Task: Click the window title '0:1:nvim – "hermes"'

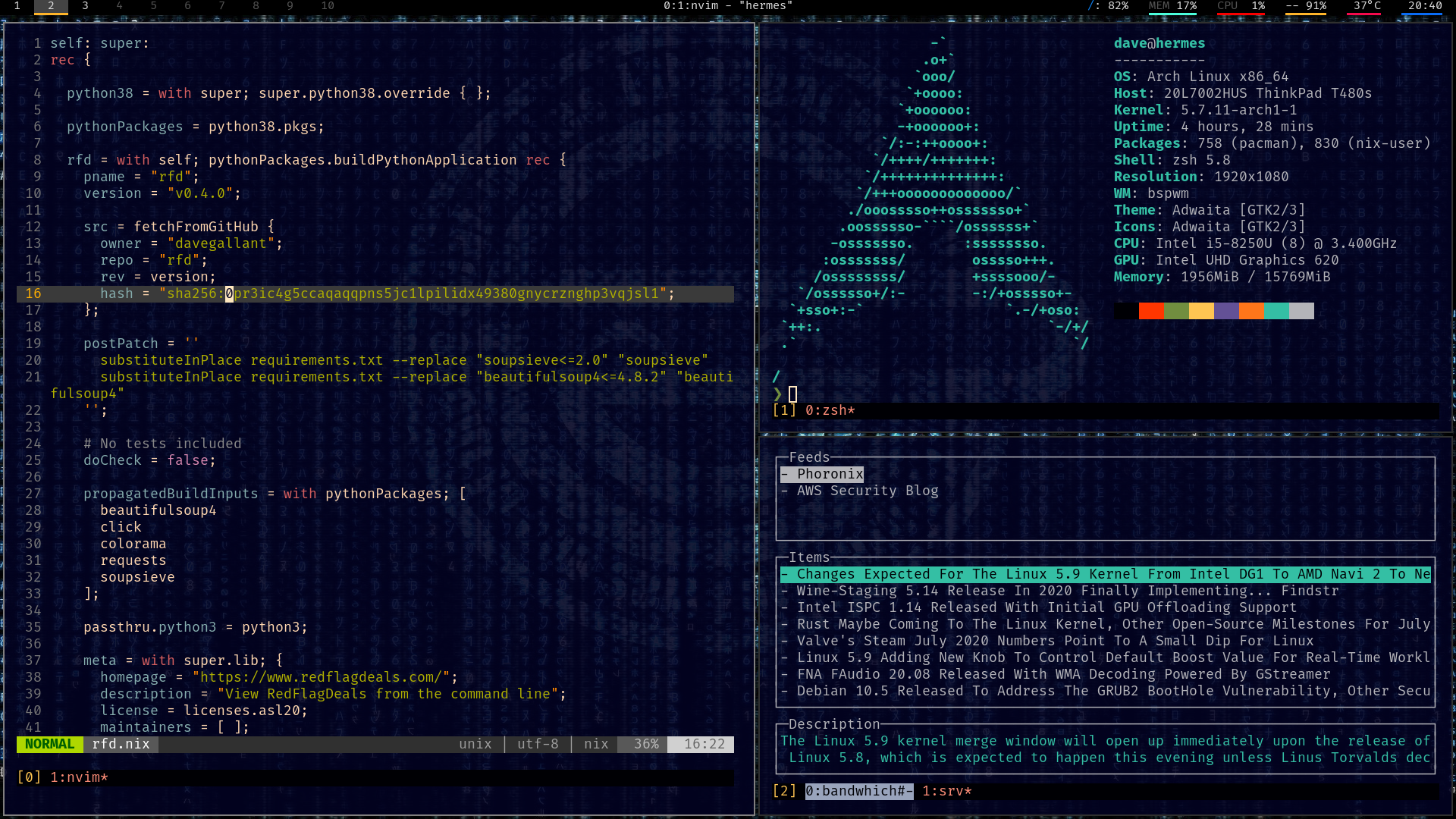Action: point(727,6)
